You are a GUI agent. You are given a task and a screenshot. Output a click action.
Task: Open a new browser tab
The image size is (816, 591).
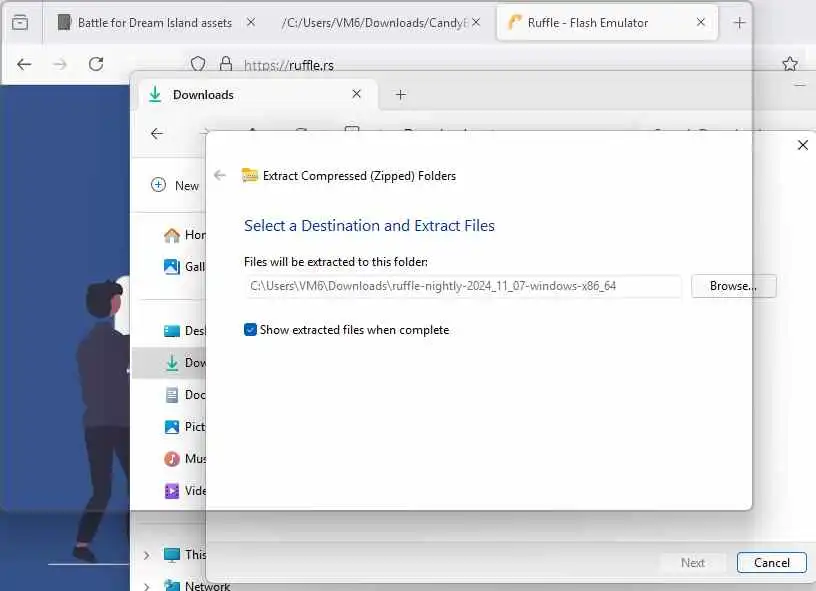pyautogui.click(x=739, y=22)
